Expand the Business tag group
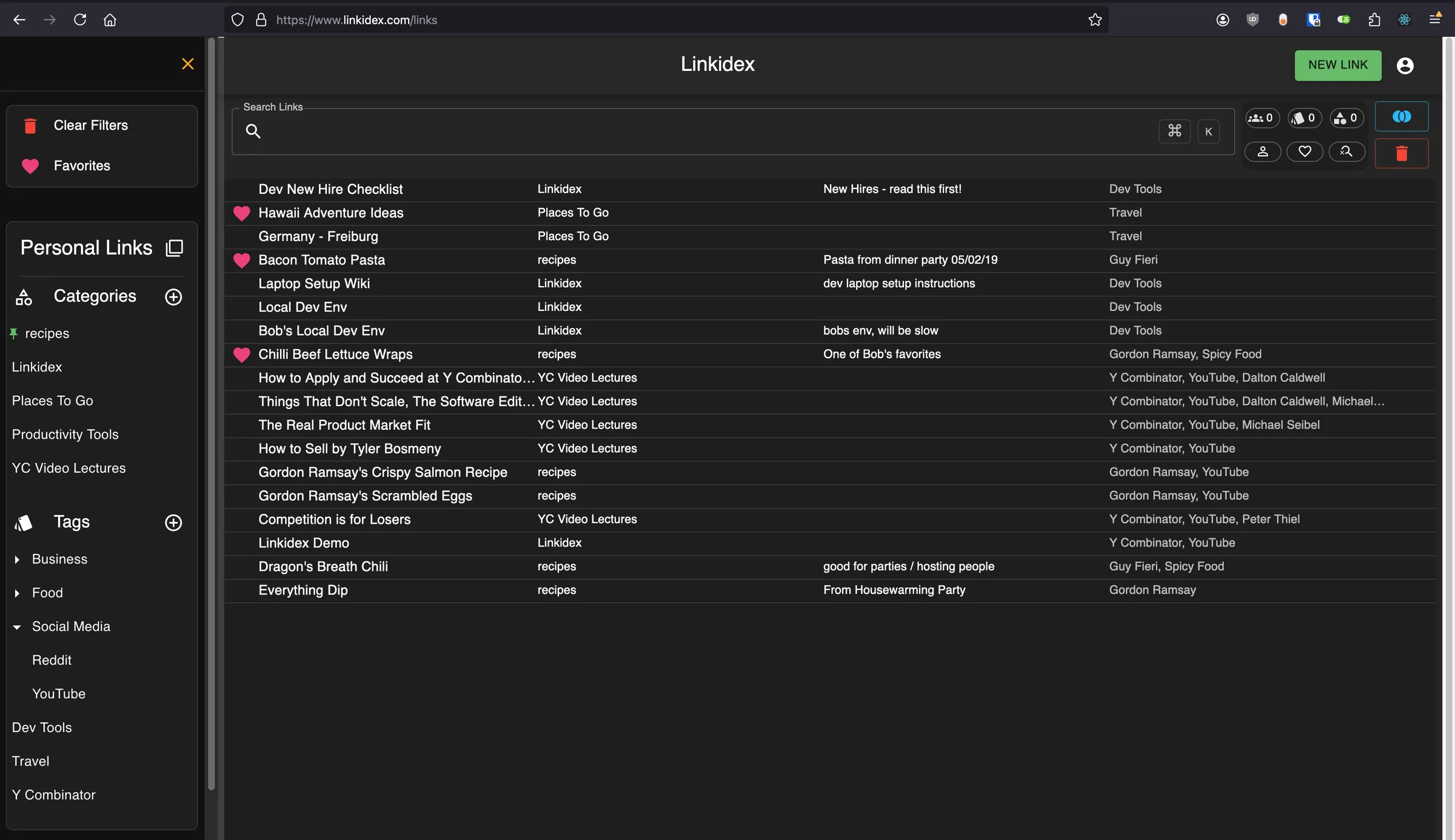 pyautogui.click(x=17, y=559)
